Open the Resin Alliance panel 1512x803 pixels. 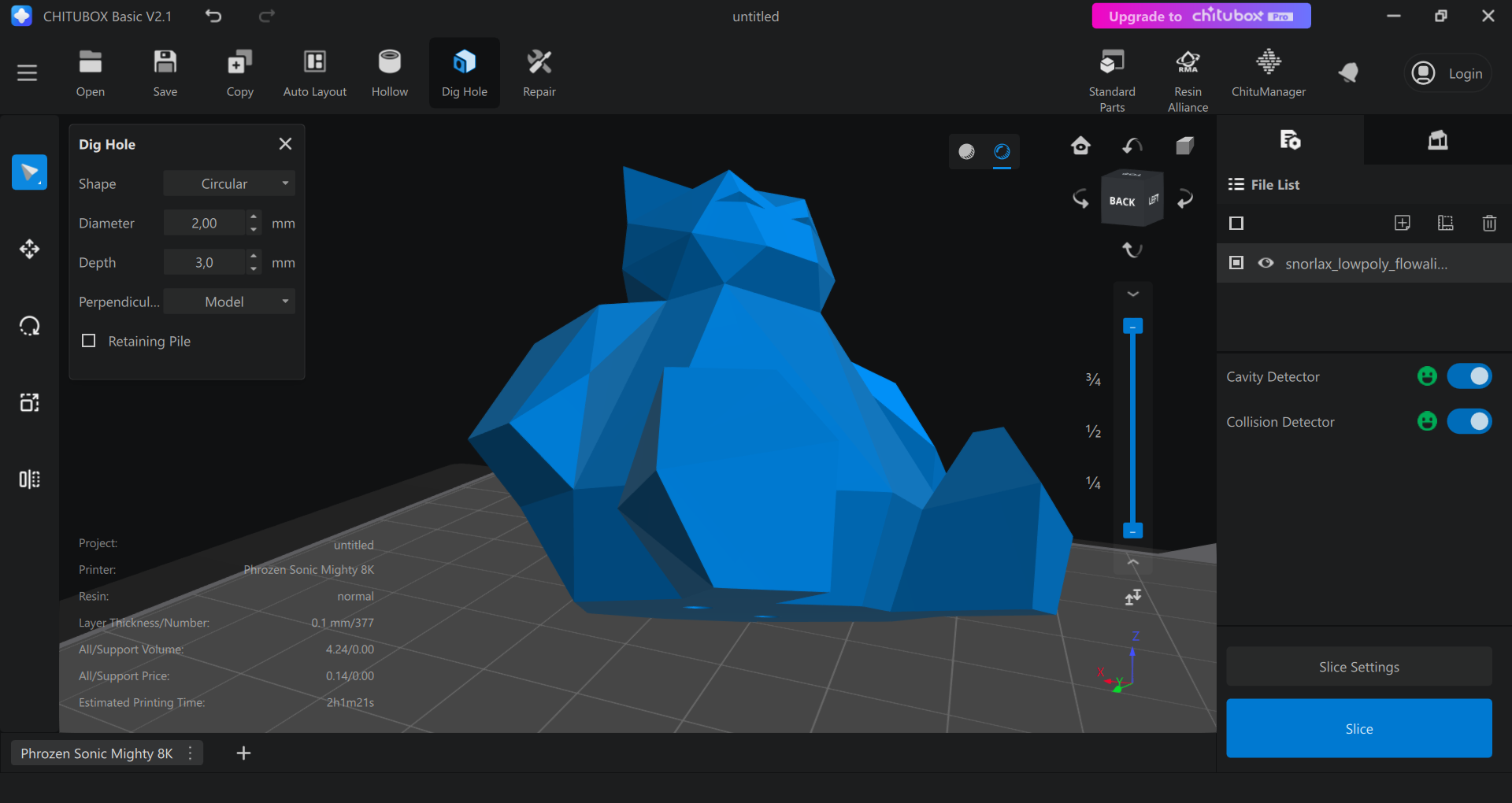point(1188,79)
